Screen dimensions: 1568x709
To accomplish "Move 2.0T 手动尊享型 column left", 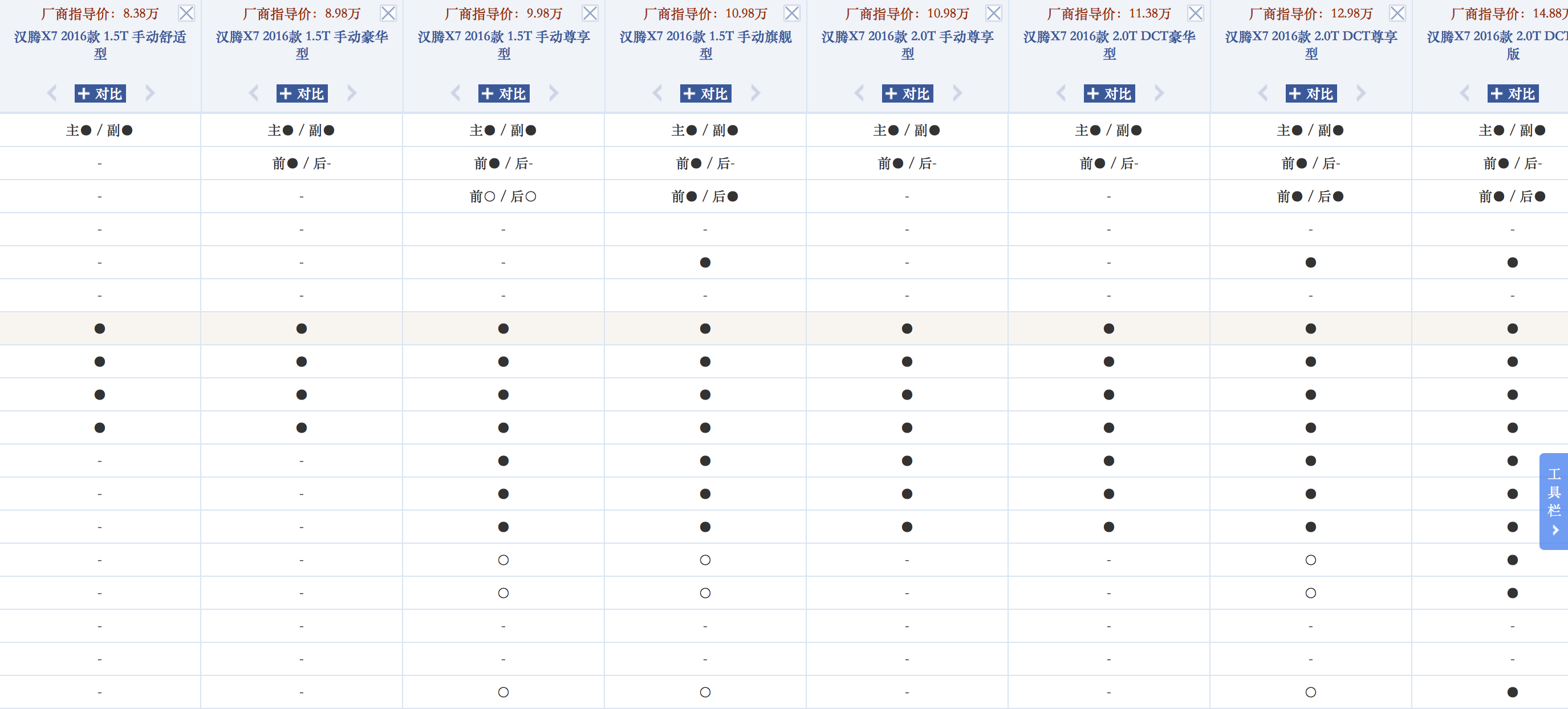I will 859,93.
